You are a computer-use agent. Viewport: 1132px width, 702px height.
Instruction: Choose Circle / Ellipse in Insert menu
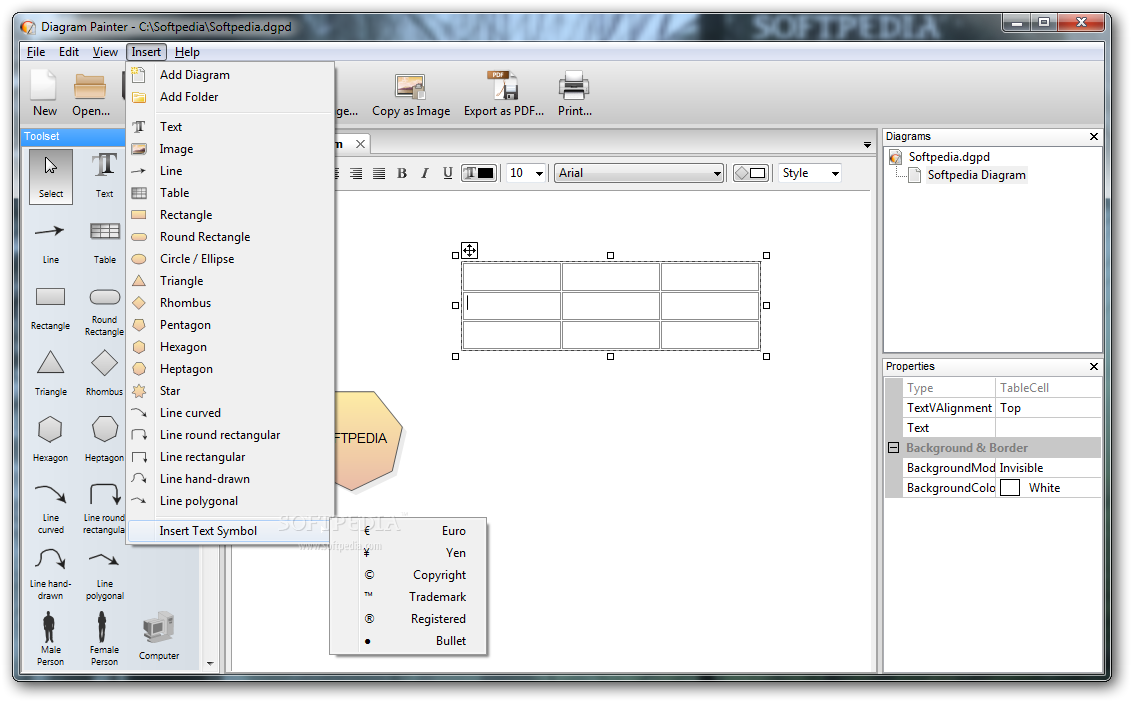pyautogui.click(x=230, y=259)
